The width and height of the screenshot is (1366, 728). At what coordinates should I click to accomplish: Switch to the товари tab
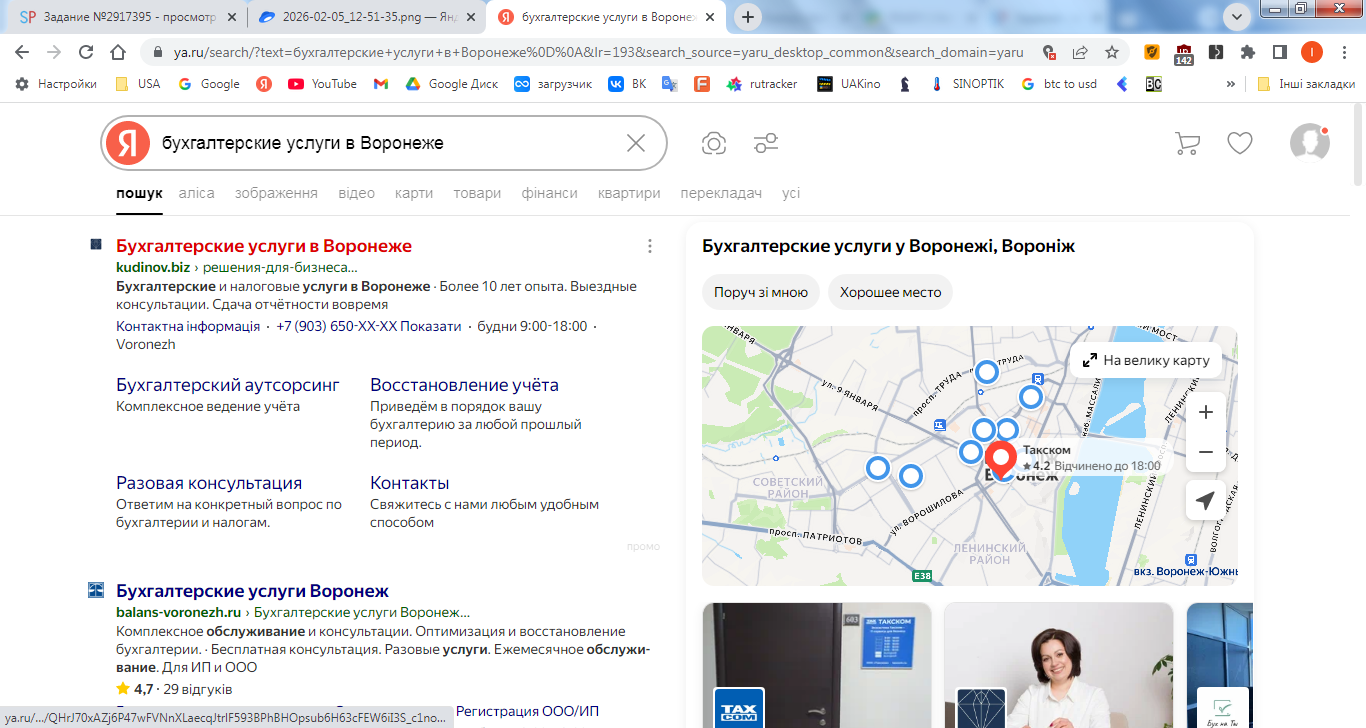[x=477, y=193]
